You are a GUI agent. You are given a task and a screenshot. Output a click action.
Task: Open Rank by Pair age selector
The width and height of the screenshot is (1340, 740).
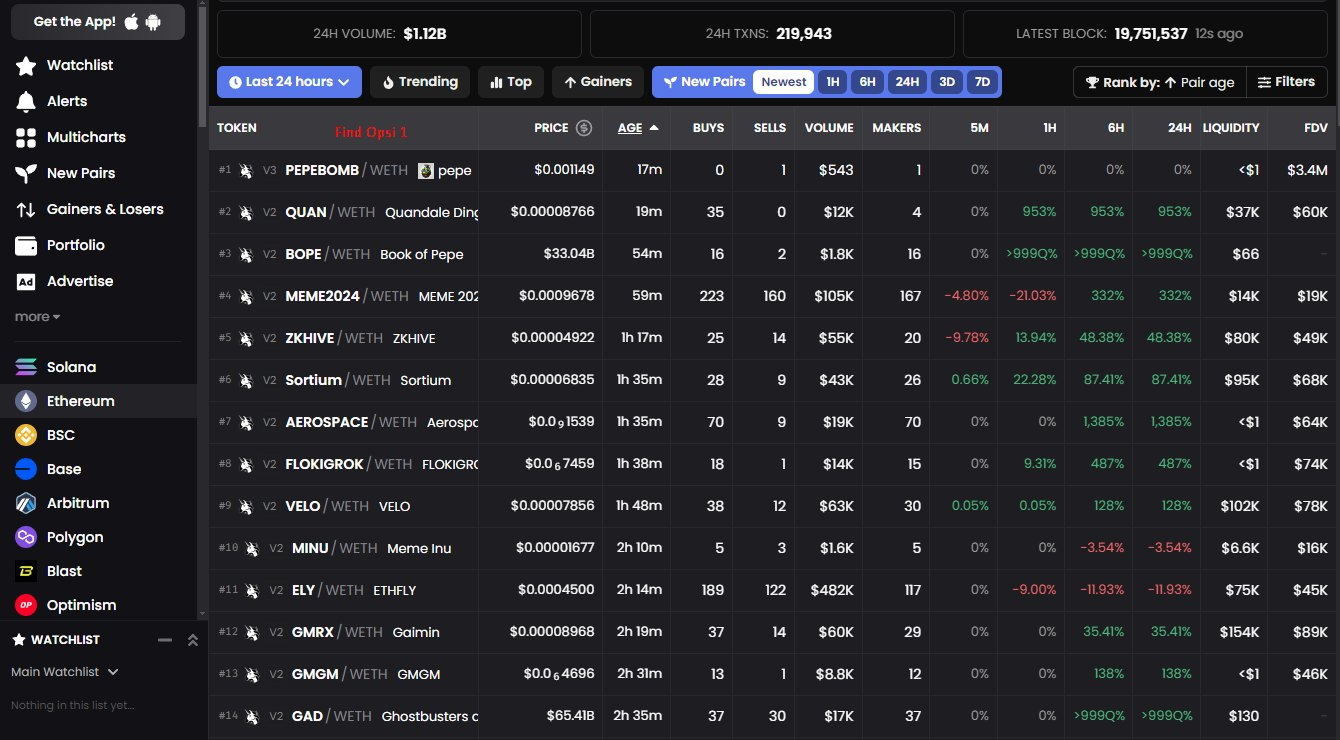1160,82
